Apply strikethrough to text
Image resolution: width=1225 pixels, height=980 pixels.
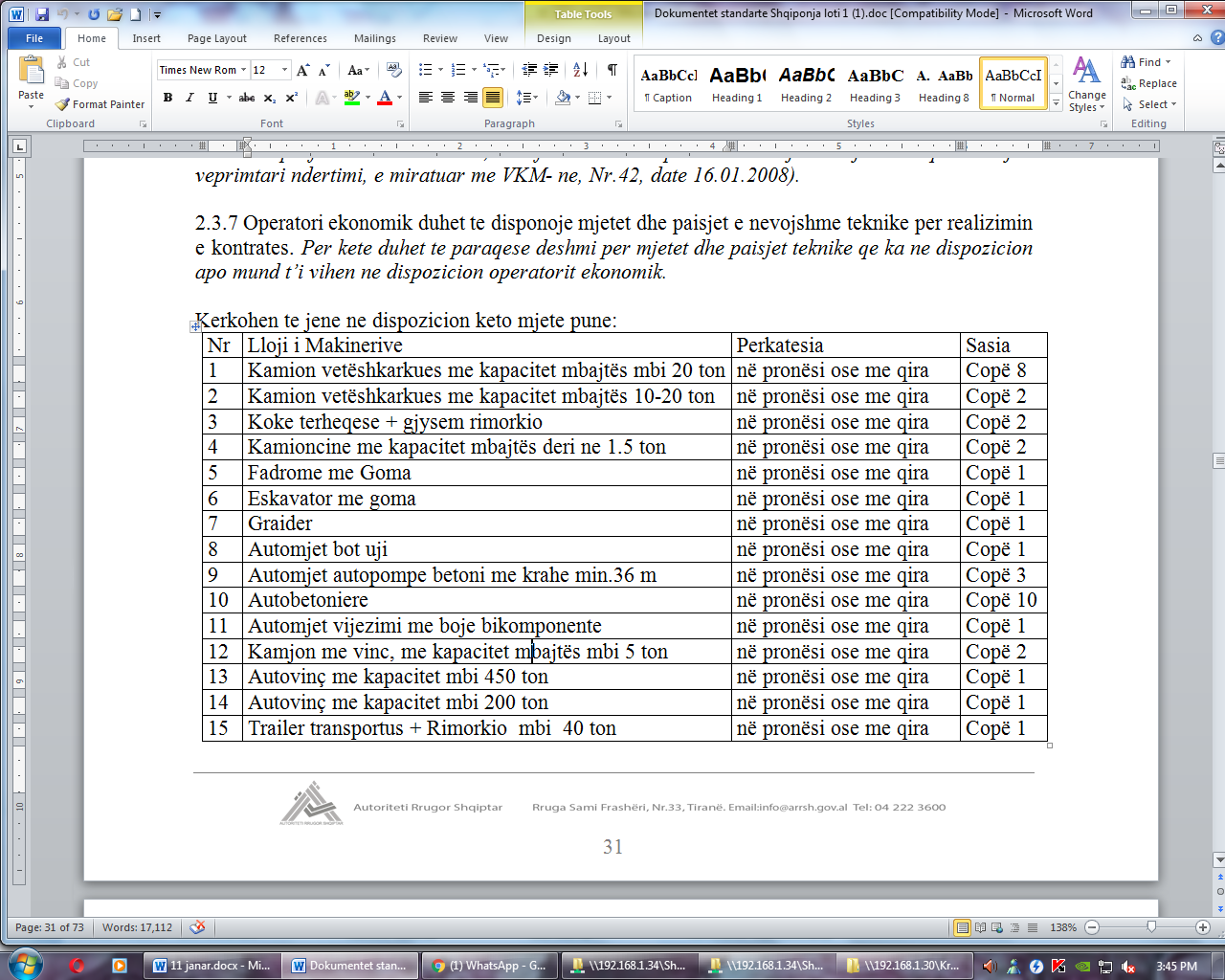247,98
